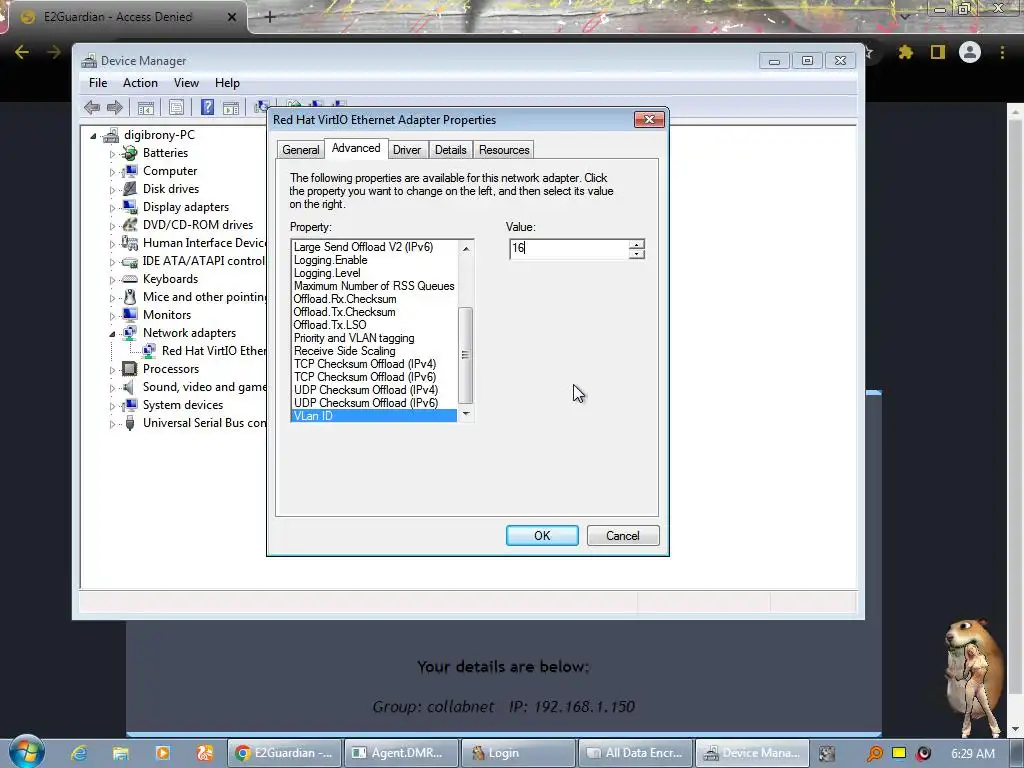Click the Keyboards device icon

(x=130, y=279)
